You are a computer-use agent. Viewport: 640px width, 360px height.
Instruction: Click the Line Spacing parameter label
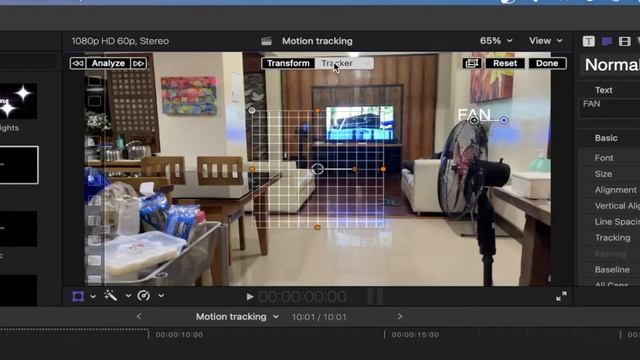(x=617, y=222)
